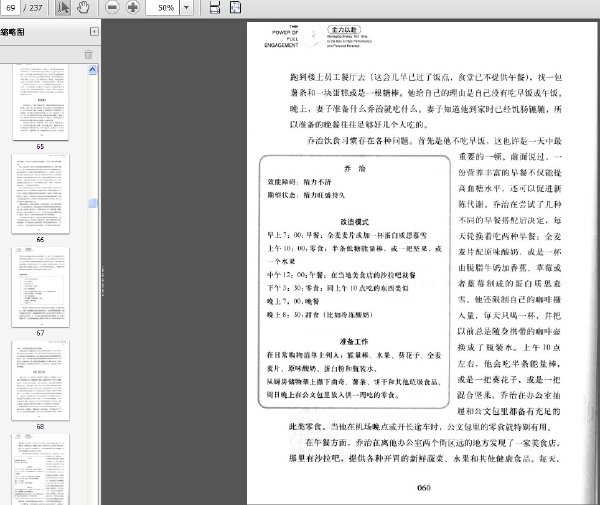
Task: Open page 67 thumbnail
Action: [41, 287]
